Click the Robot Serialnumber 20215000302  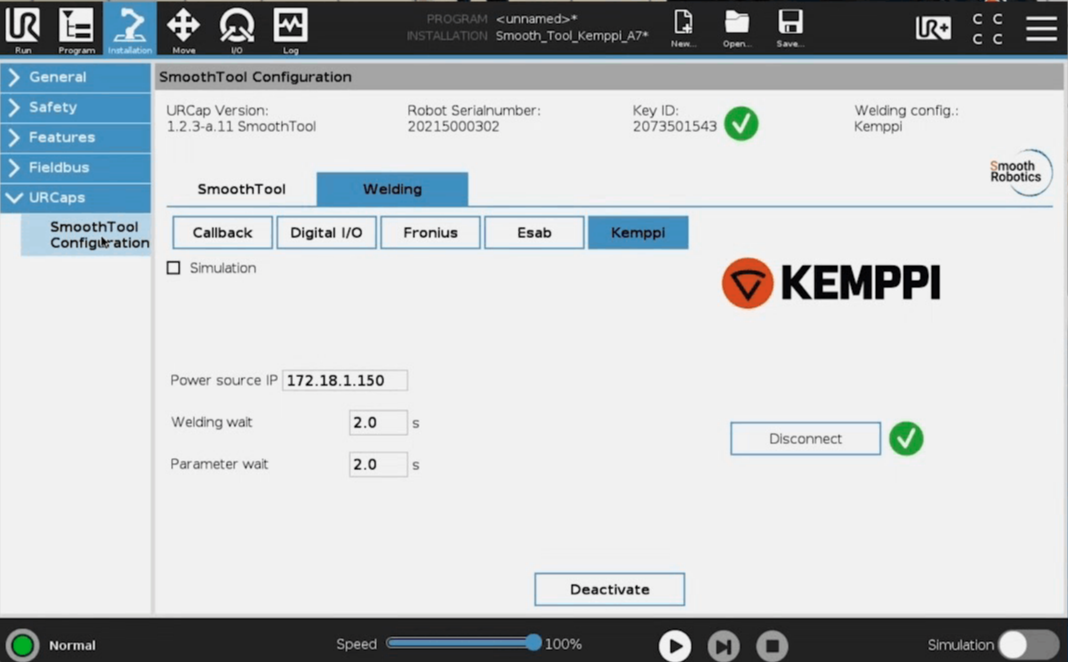point(453,126)
